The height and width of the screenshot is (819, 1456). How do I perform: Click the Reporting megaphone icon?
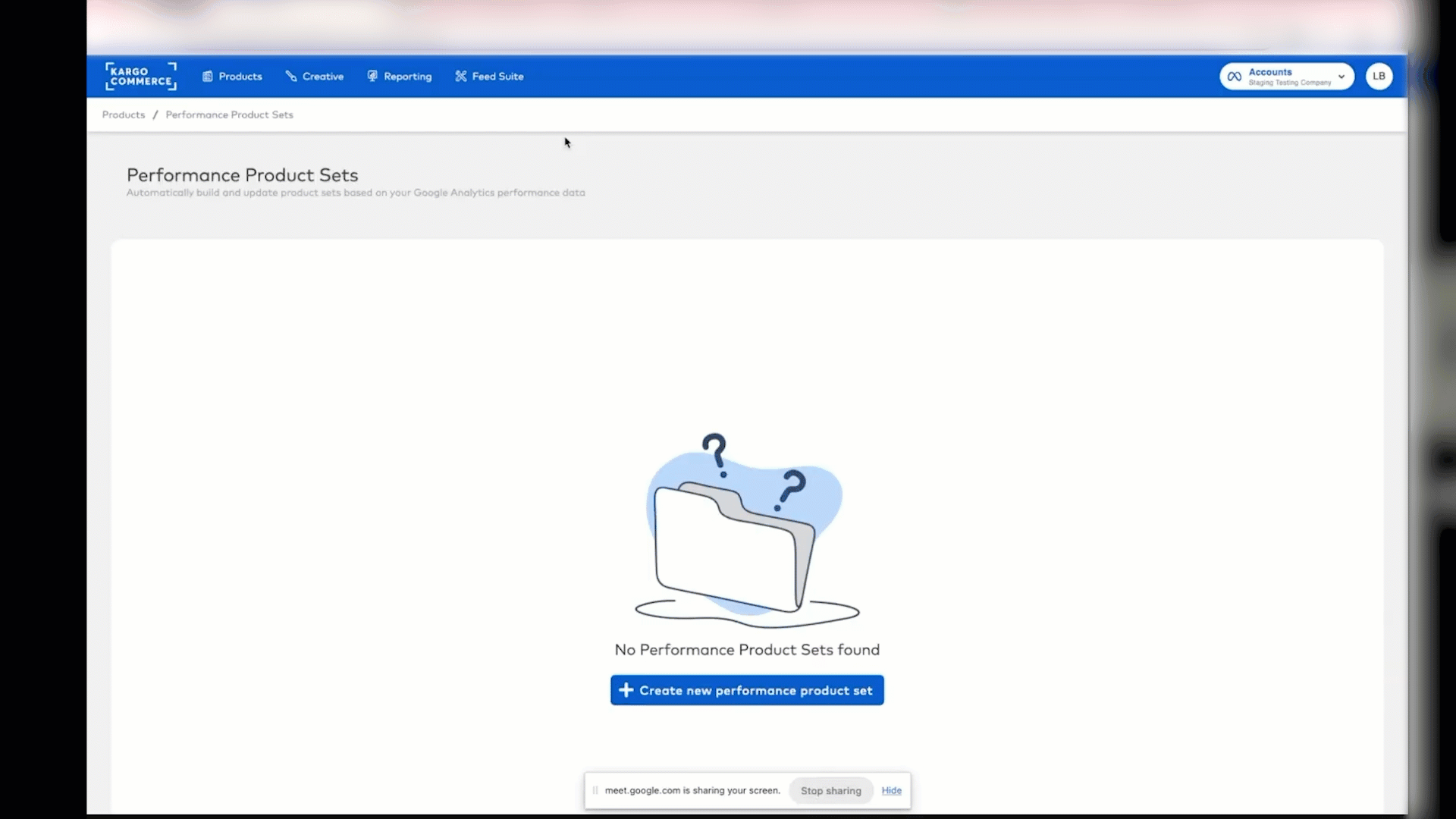[x=372, y=76]
